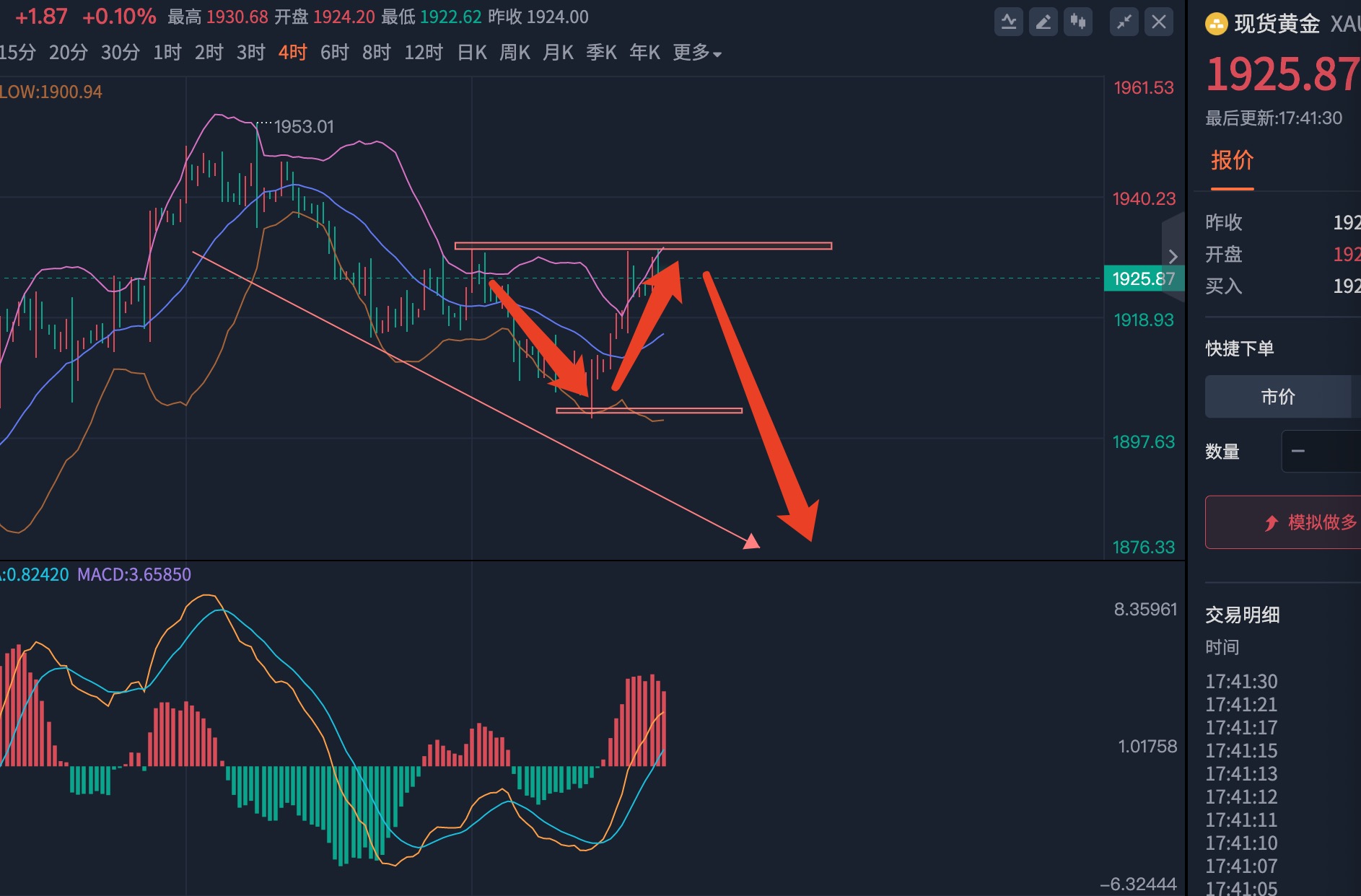Select the pencil drawing tool icon
The width and height of the screenshot is (1361, 896).
click(x=1043, y=22)
